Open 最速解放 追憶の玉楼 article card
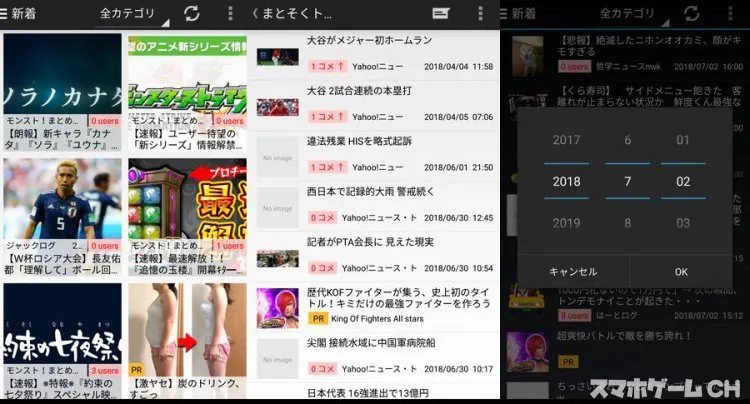 pos(187,217)
